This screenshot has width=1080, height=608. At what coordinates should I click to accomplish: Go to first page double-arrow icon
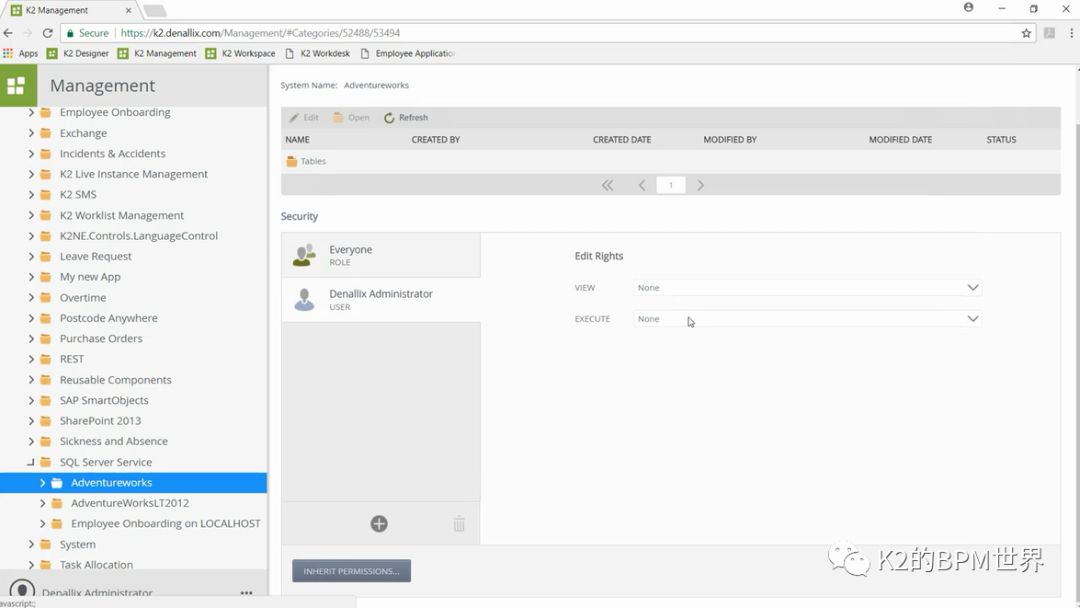[607, 185]
